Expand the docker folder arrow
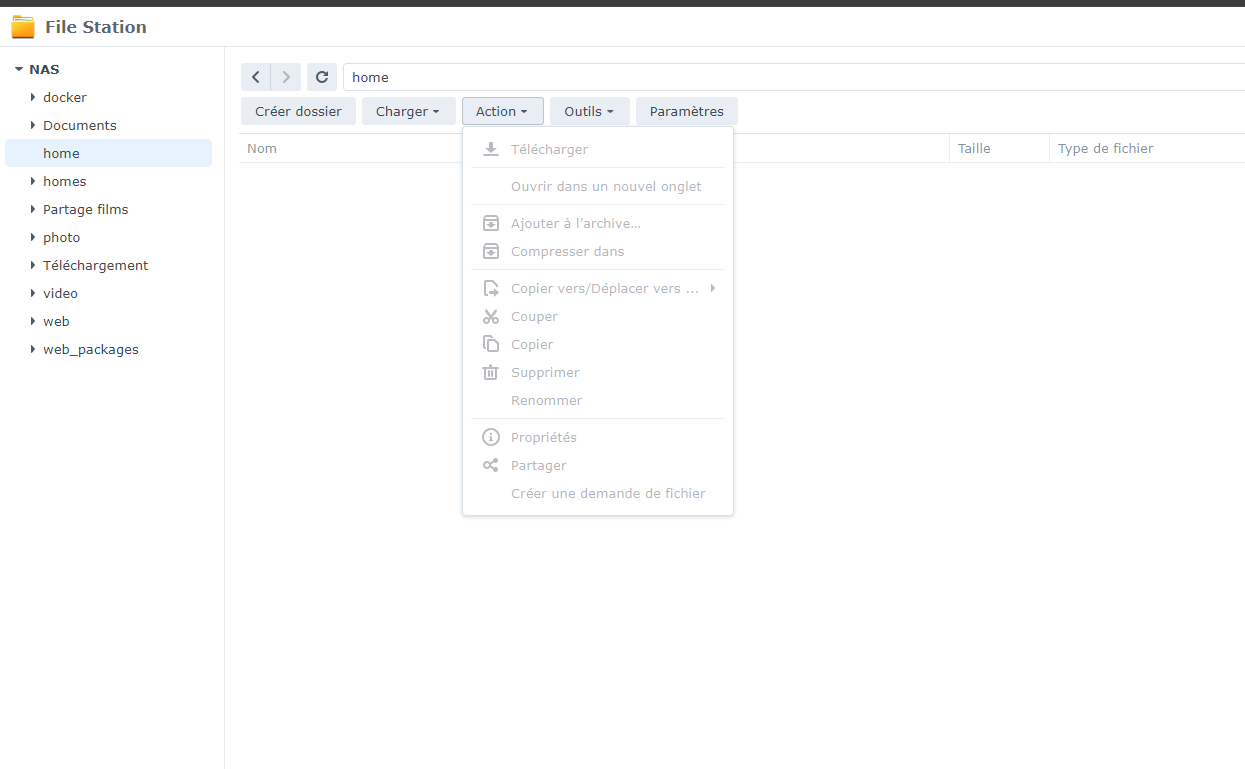The height and width of the screenshot is (769, 1245). tap(33, 97)
